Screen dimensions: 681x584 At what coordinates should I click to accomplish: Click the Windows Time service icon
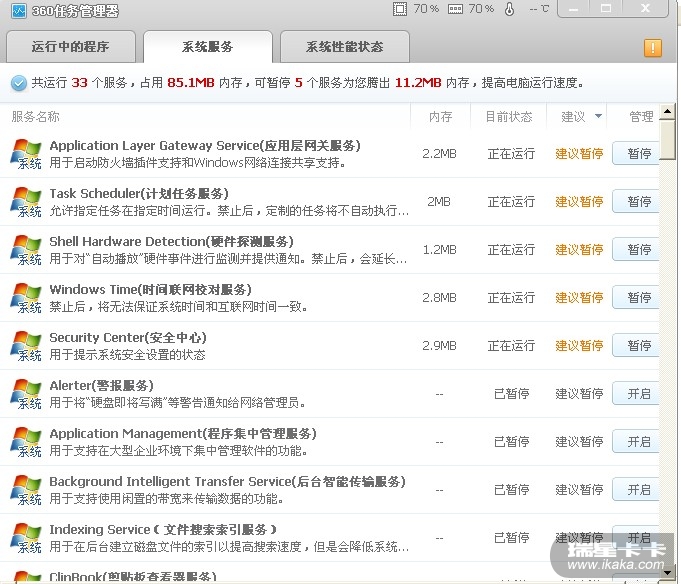(x=26, y=298)
